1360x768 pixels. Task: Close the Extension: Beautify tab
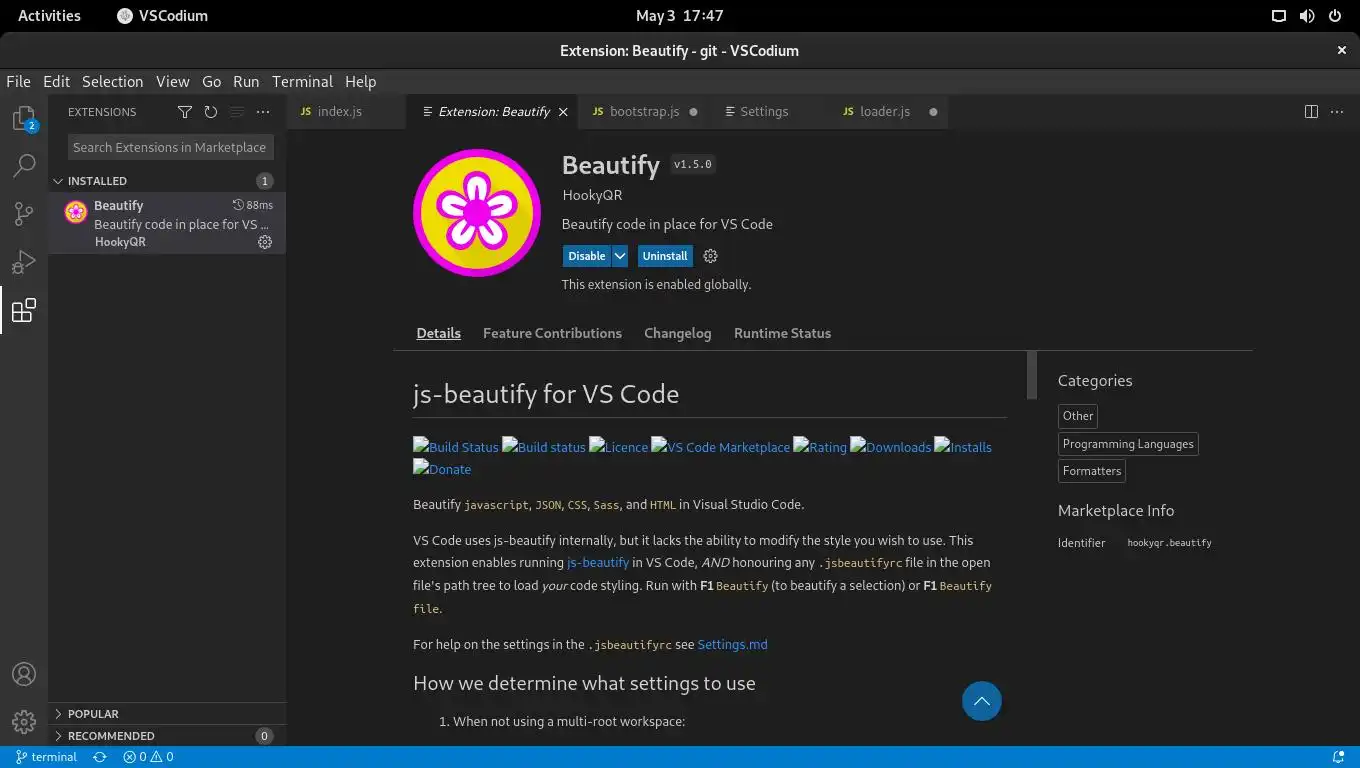[563, 112]
